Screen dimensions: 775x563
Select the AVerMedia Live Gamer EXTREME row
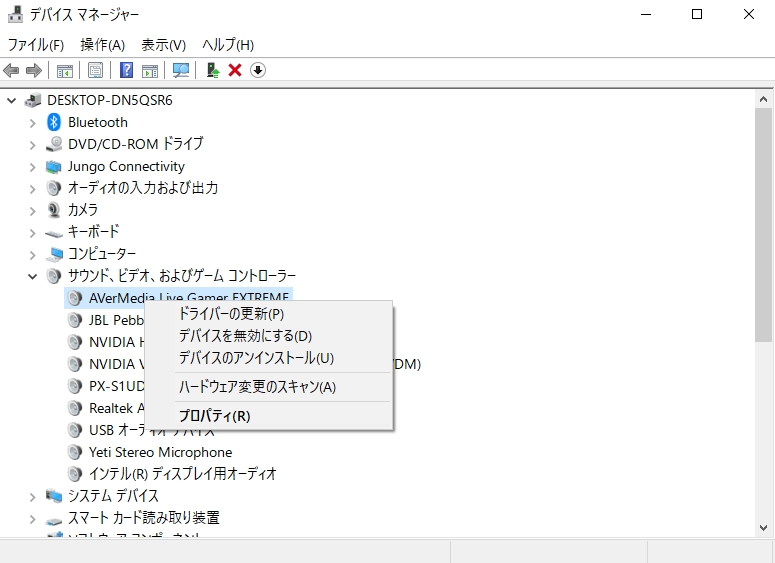click(x=178, y=297)
